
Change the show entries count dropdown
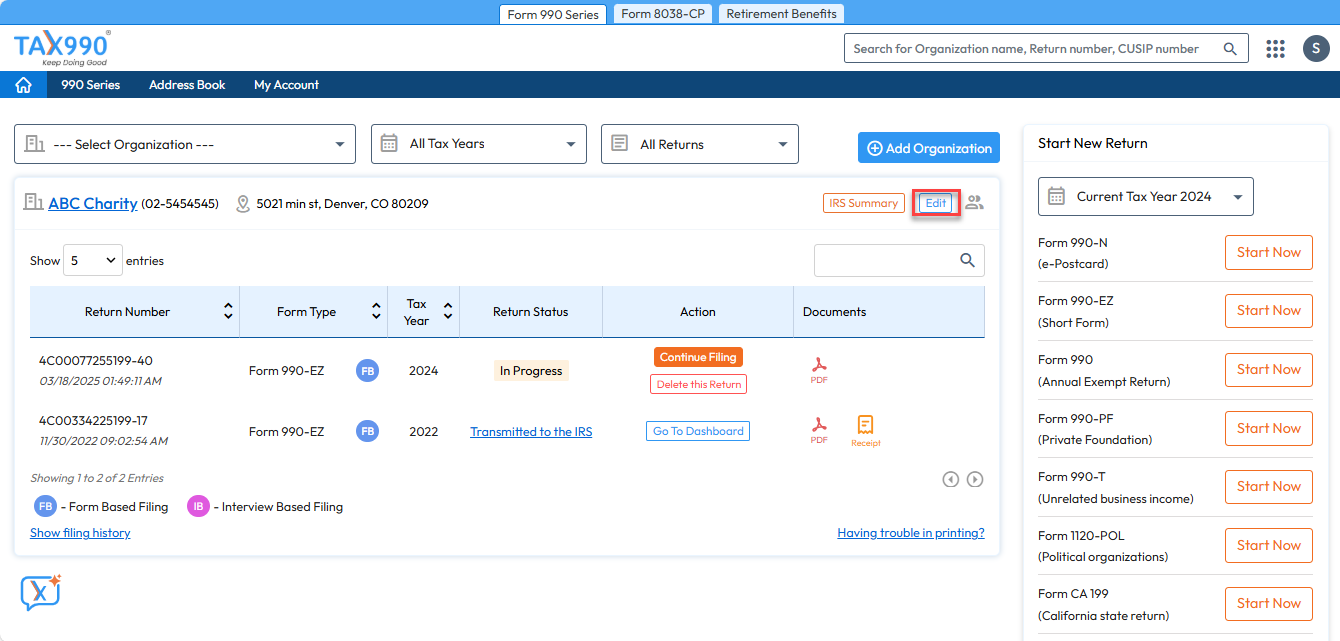point(93,260)
